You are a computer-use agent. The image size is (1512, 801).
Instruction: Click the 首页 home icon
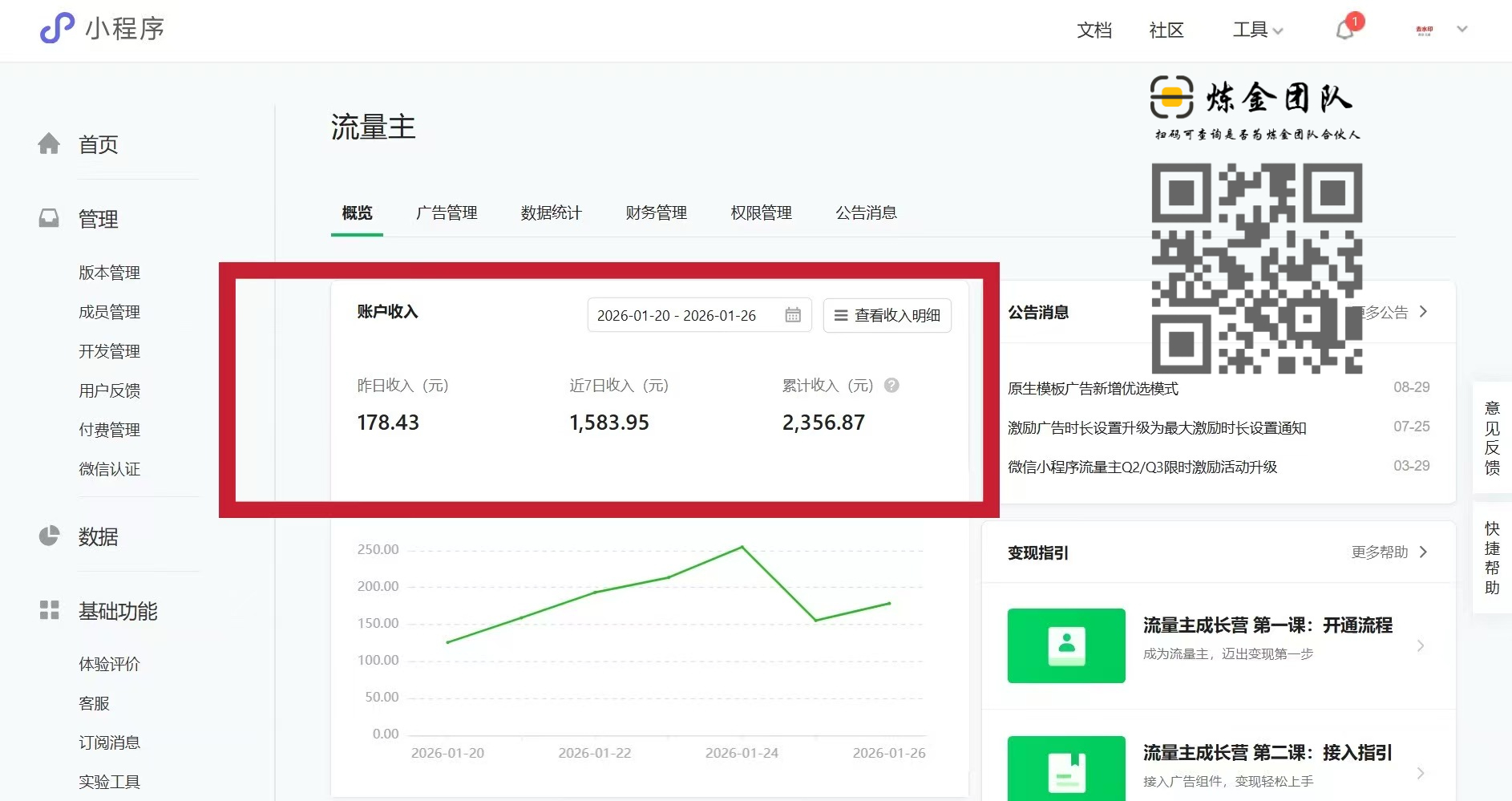(x=49, y=144)
